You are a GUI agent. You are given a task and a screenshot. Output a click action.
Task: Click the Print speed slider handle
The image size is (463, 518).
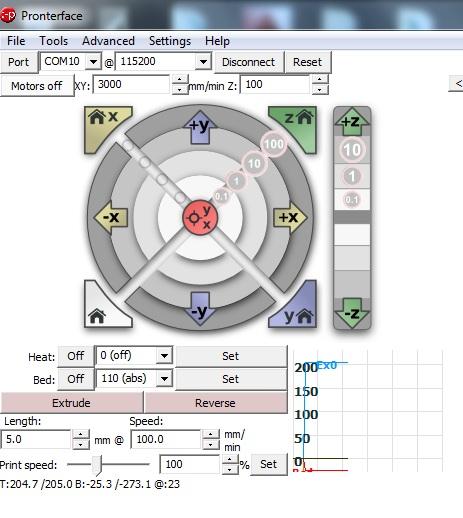pos(97,464)
